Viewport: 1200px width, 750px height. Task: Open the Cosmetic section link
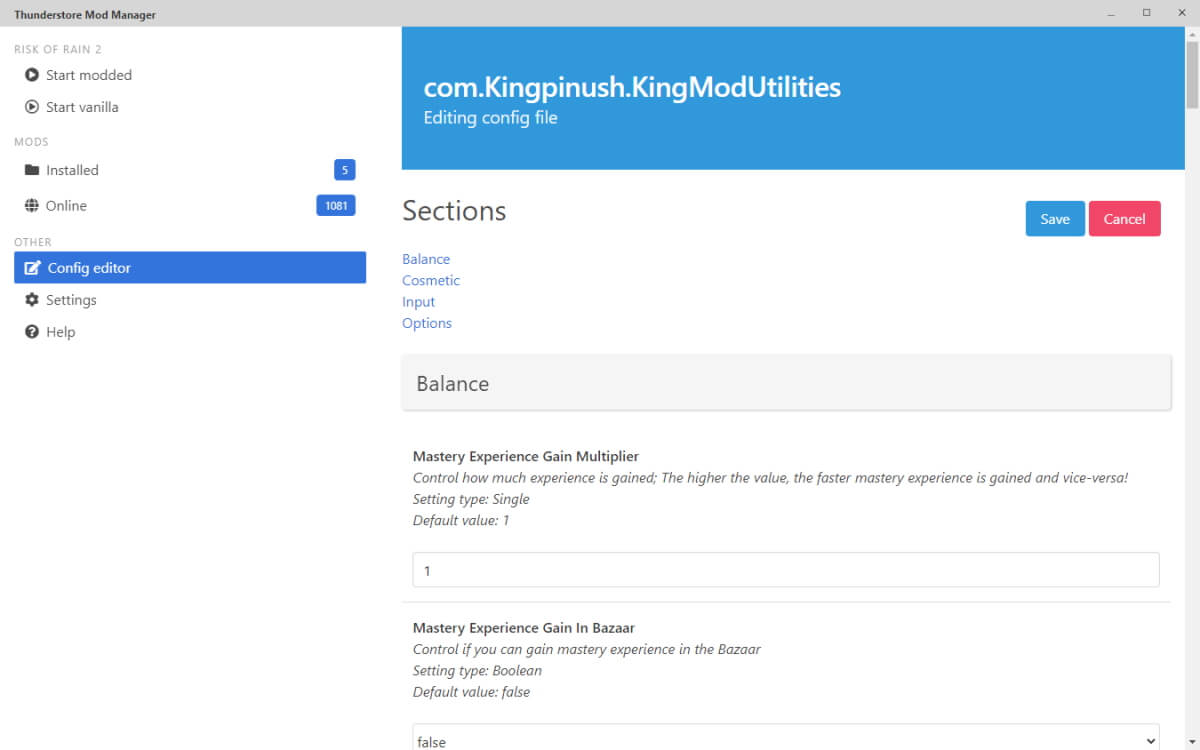[x=431, y=280]
